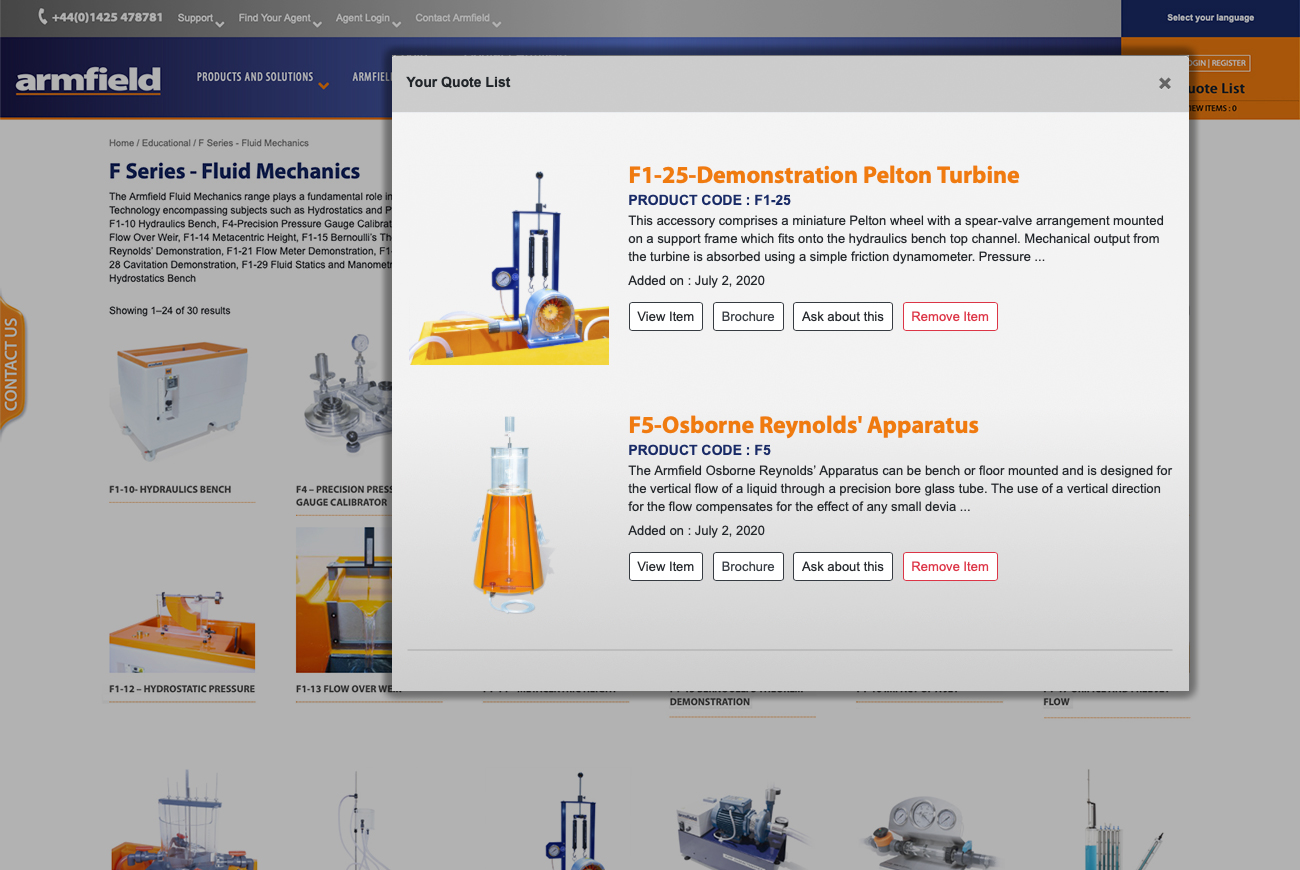
Task: Click the phone icon beside the number
Action: [43, 17]
